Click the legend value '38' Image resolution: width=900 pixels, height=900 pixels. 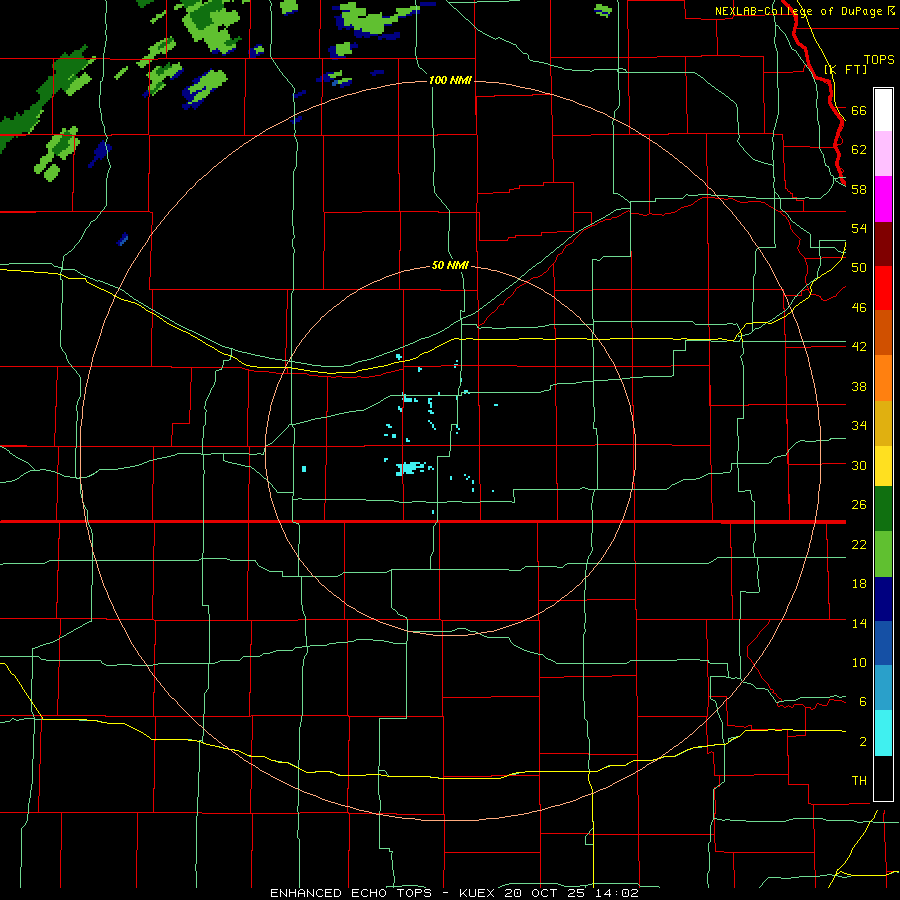[x=859, y=386]
